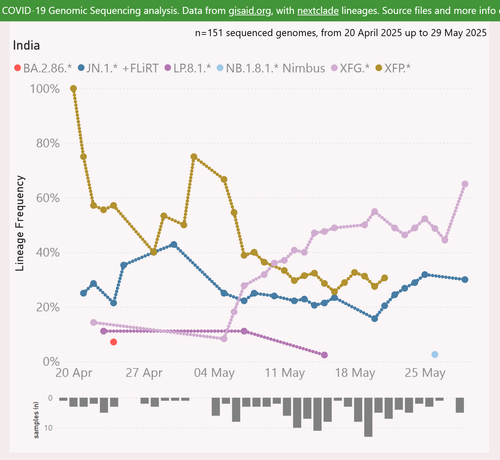
Task: Click the India chart title
Action: point(26,46)
